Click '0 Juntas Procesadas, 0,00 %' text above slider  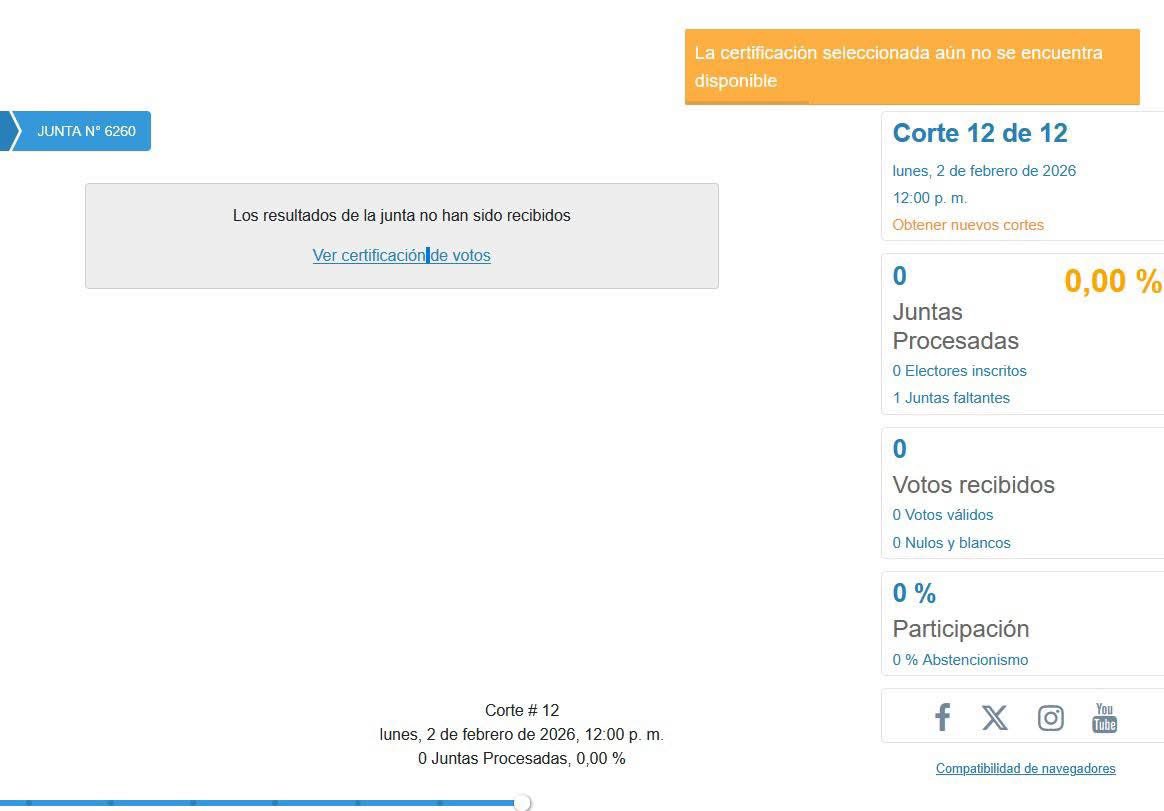coord(522,758)
